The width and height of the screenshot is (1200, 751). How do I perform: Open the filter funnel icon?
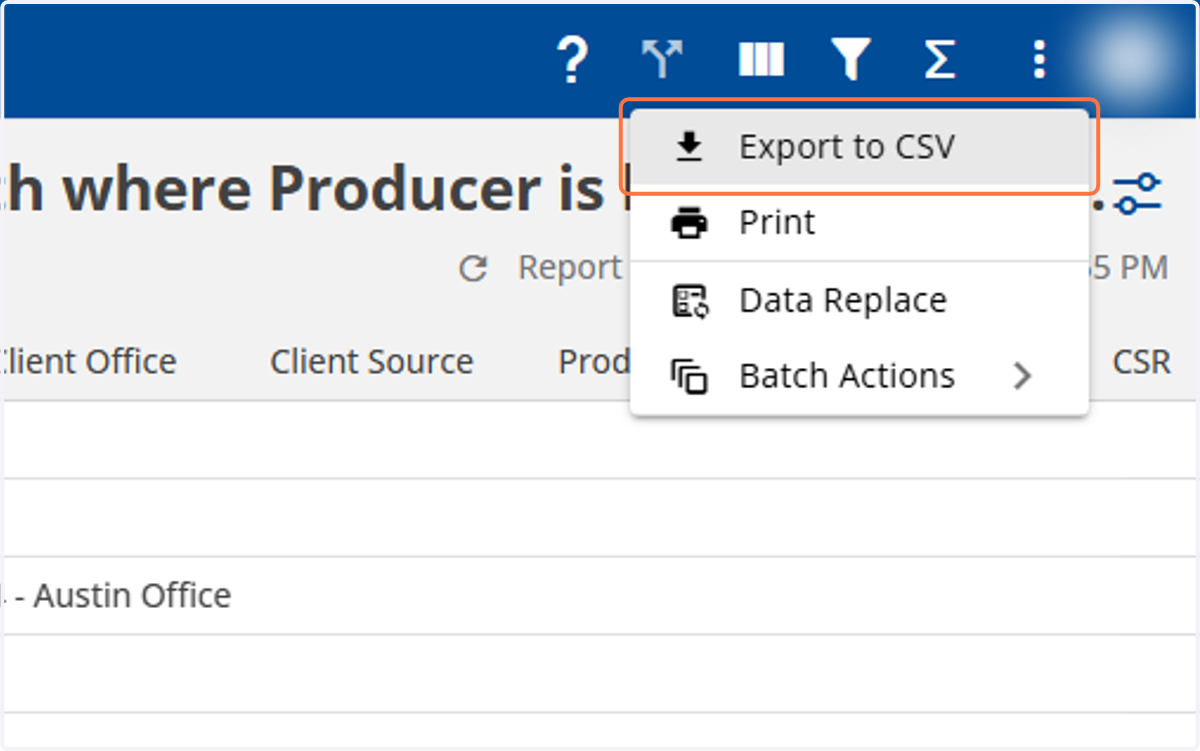850,60
